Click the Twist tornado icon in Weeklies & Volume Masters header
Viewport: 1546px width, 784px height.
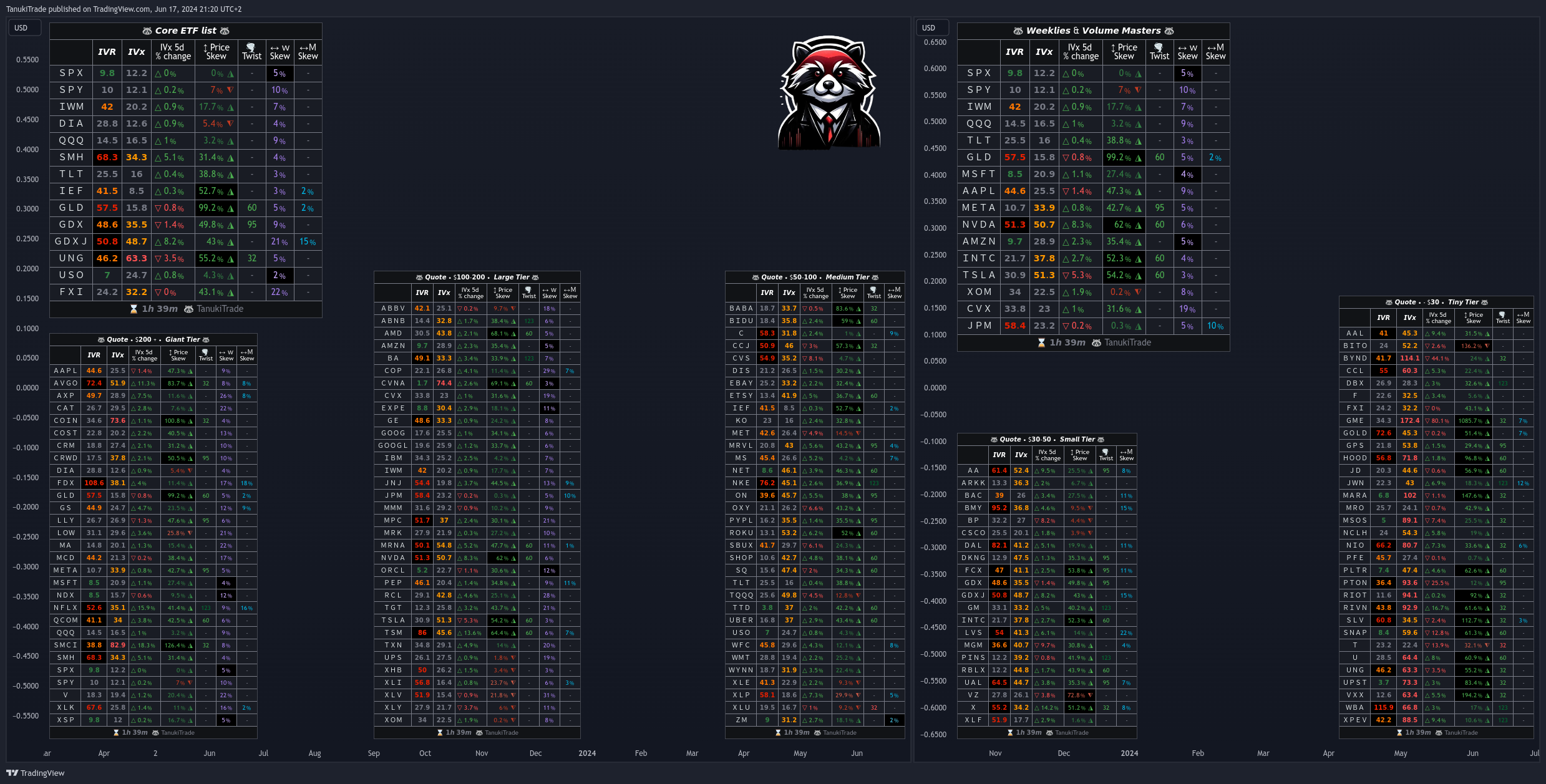pyautogui.click(x=1159, y=47)
